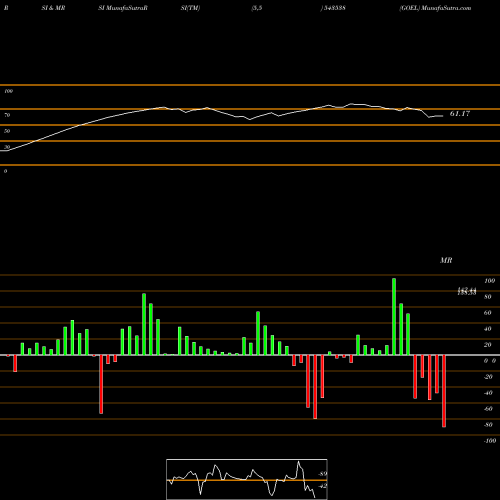This screenshot has height=500, width=500.
Task: Click the end of the RSI line
Action: click(x=442, y=116)
